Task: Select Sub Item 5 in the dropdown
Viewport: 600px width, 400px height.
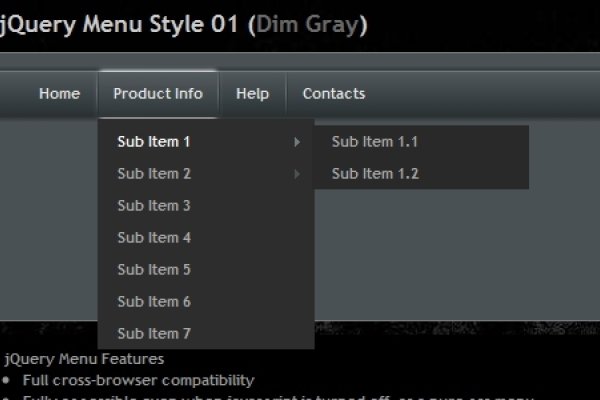Action: coord(154,270)
